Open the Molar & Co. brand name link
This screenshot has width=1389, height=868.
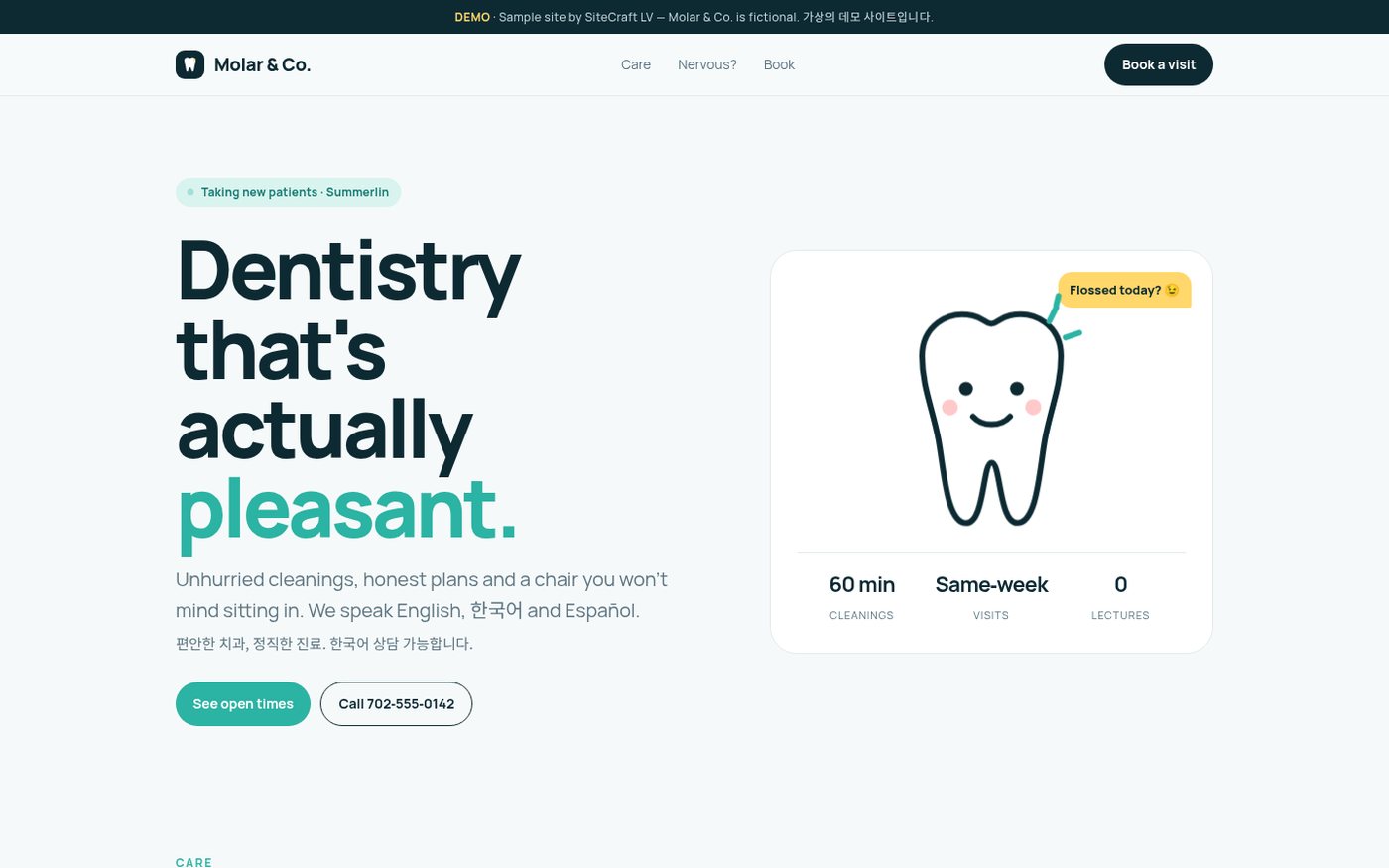[x=262, y=64]
